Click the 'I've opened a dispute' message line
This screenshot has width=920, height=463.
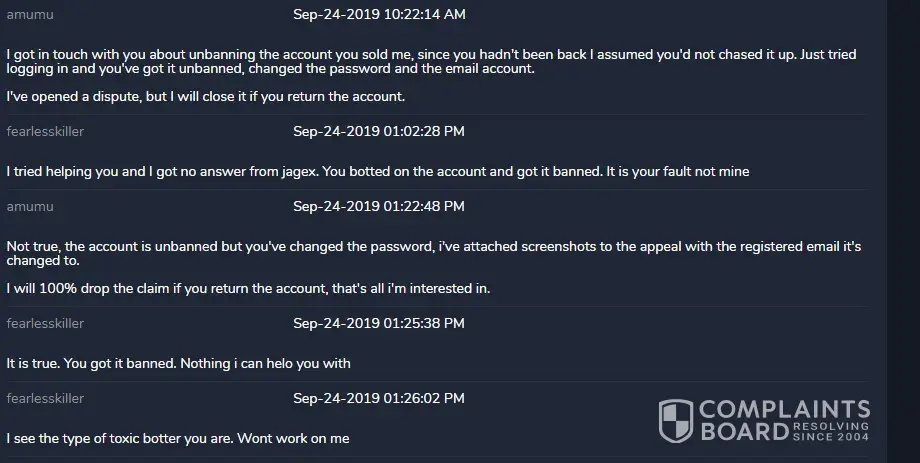pyautogui.click(x=205, y=97)
